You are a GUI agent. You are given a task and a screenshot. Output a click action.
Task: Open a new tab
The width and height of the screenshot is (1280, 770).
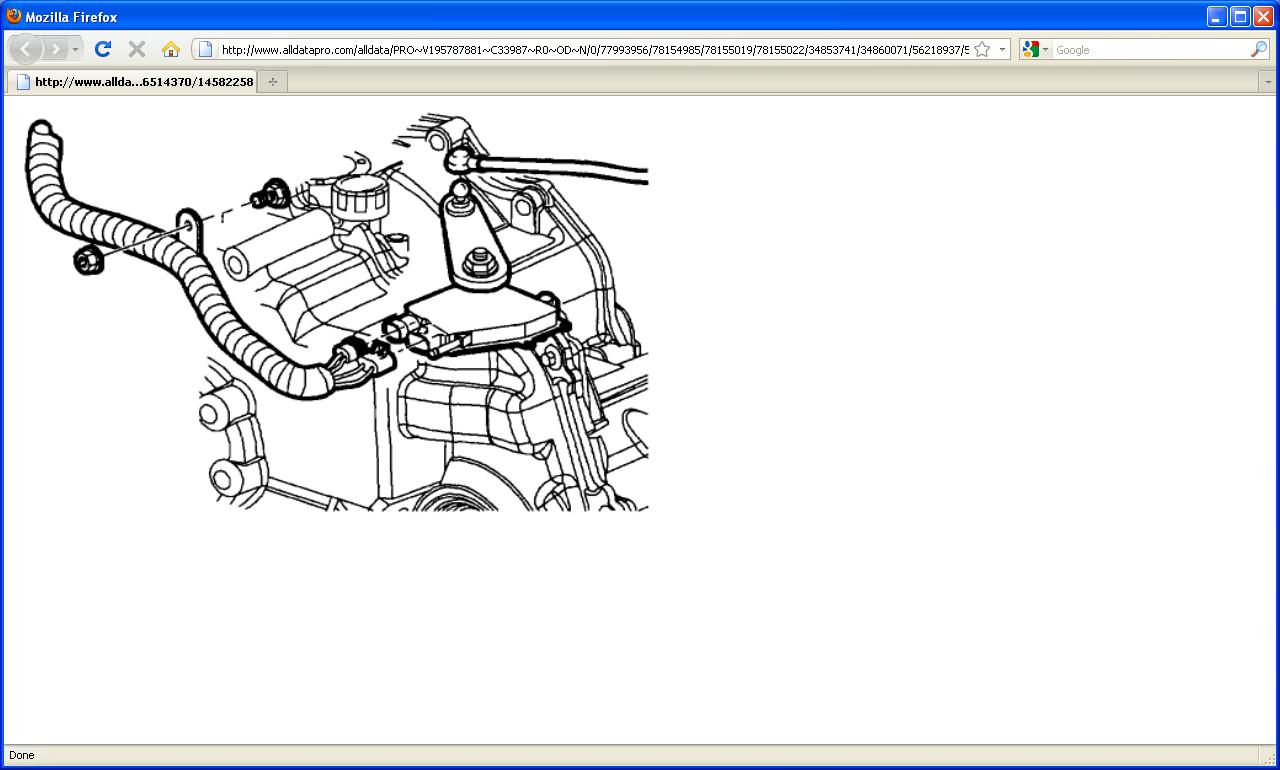(273, 82)
